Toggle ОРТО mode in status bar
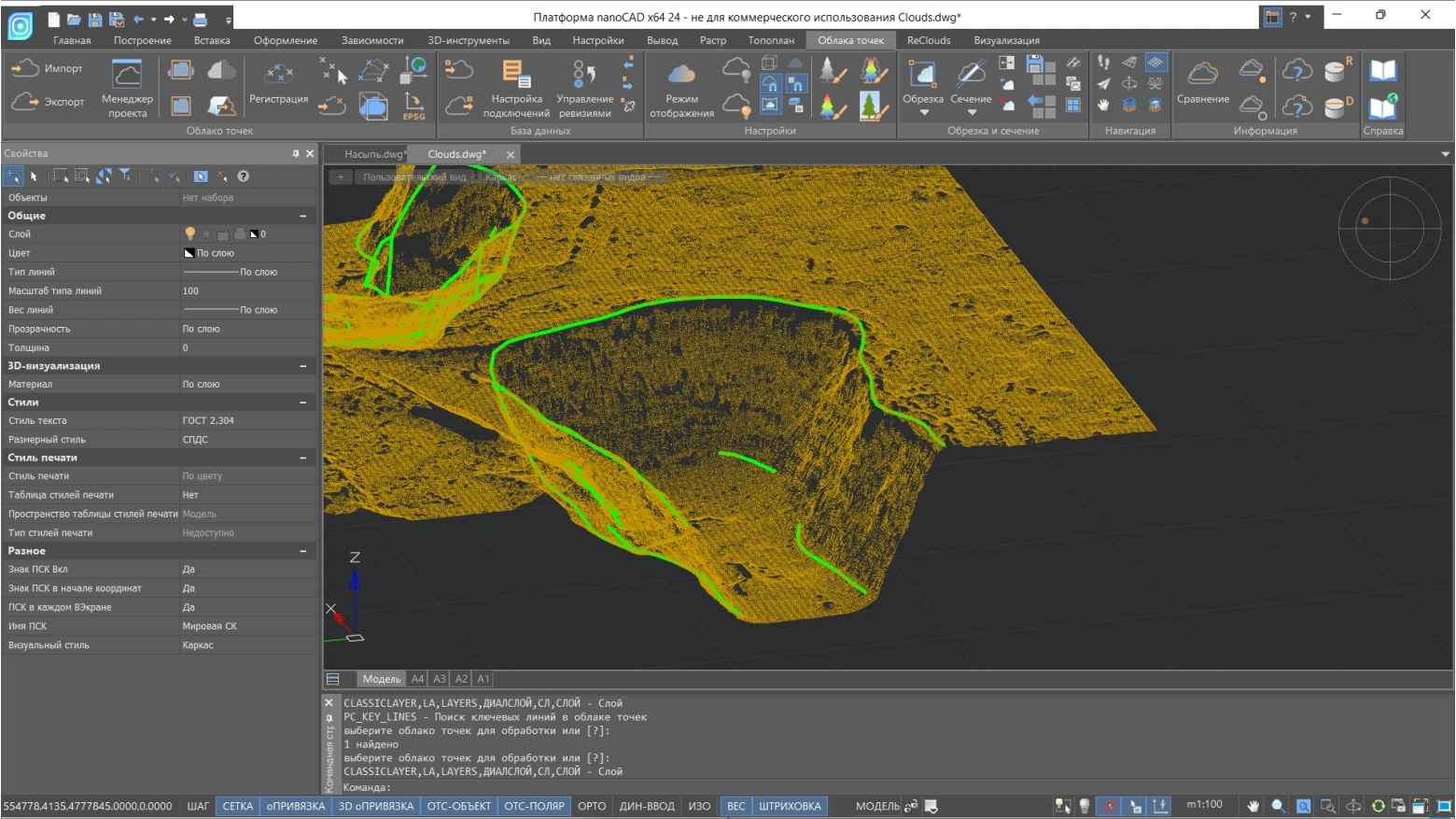This screenshot has width=1456, height=819. pyautogui.click(x=592, y=806)
